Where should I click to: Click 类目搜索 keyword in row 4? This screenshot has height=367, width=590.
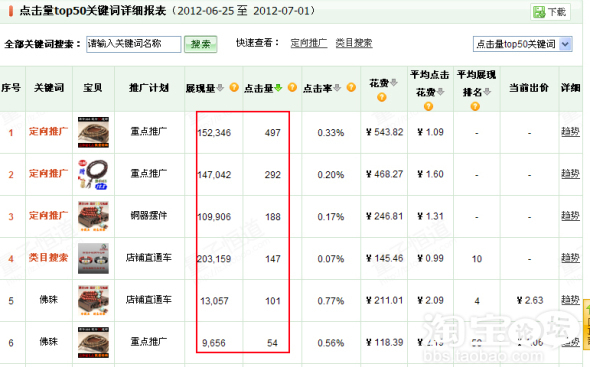[49, 258]
